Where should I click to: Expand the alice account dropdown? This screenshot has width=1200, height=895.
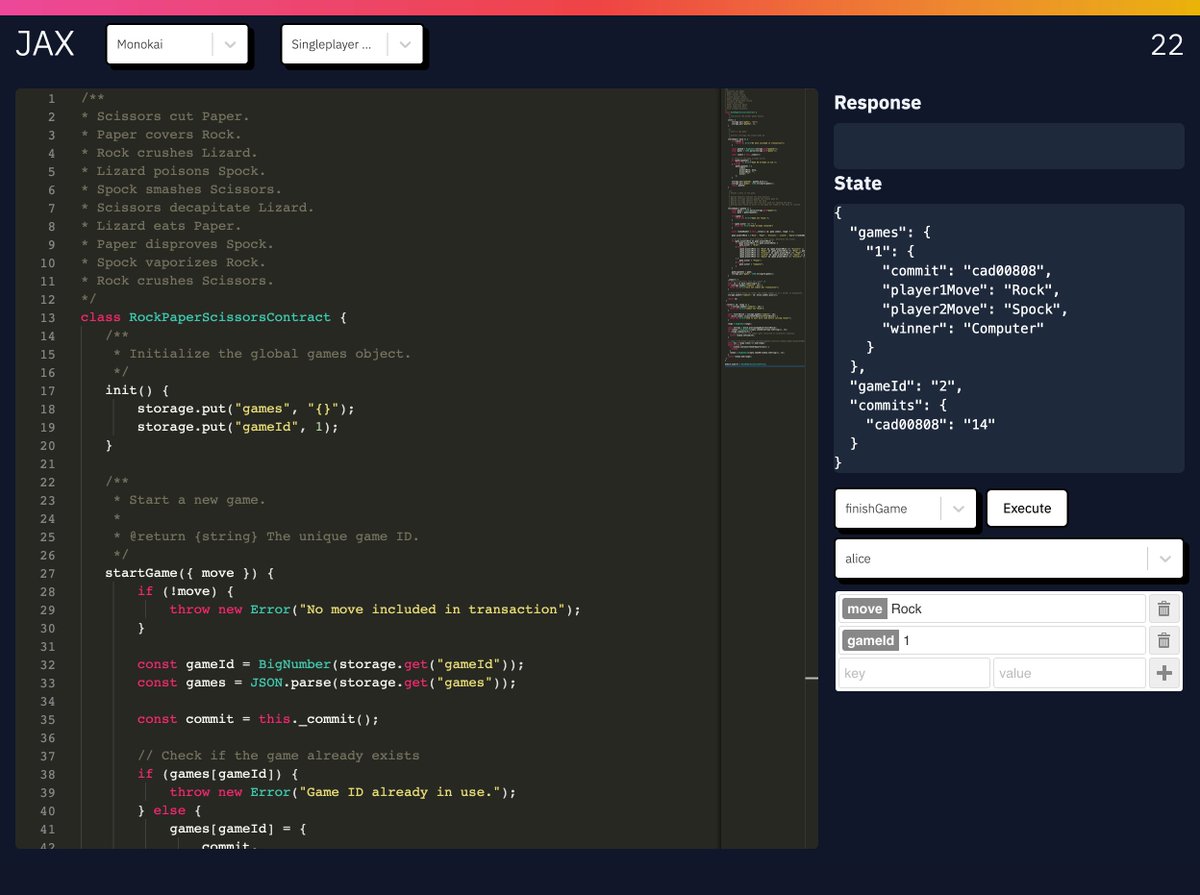(x=1009, y=558)
